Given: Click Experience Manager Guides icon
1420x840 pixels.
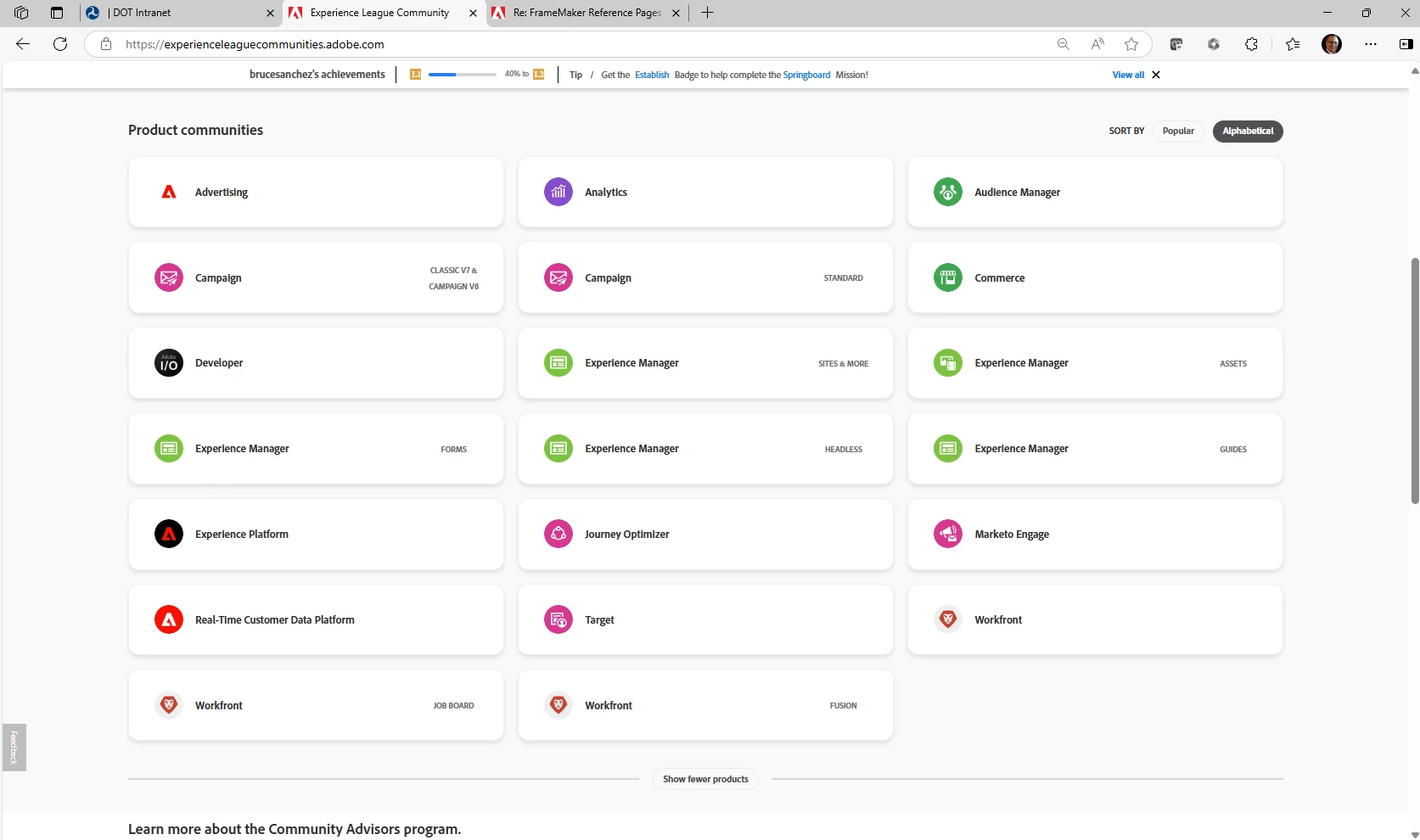Looking at the screenshot, I should pos(948,448).
